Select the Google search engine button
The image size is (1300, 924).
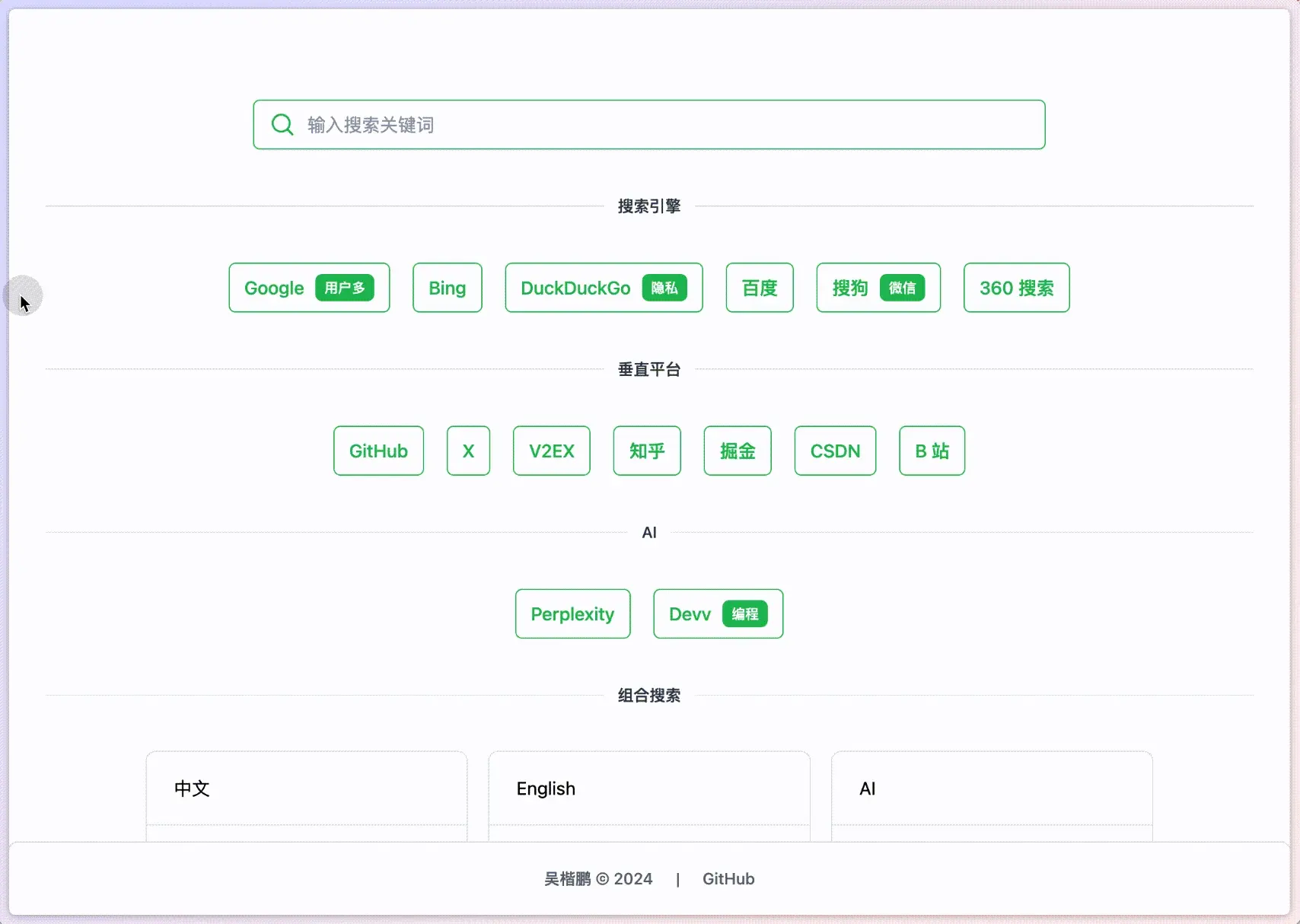pyautogui.click(x=309, y=288)
